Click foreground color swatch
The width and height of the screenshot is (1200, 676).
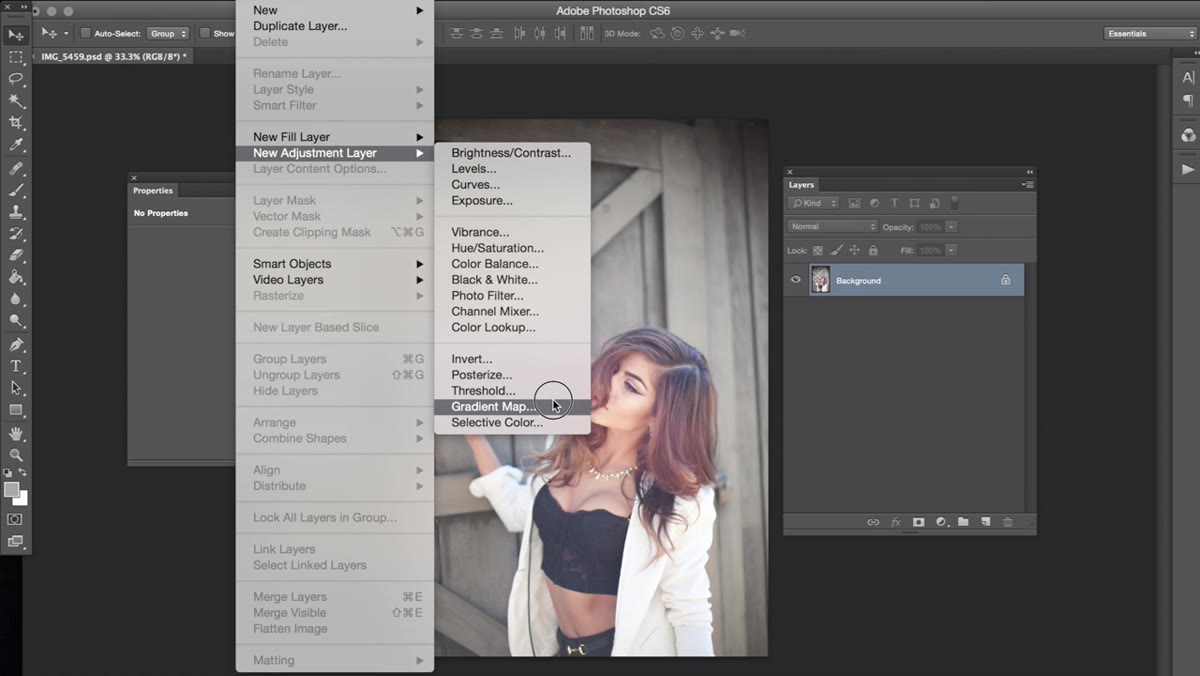11,489
